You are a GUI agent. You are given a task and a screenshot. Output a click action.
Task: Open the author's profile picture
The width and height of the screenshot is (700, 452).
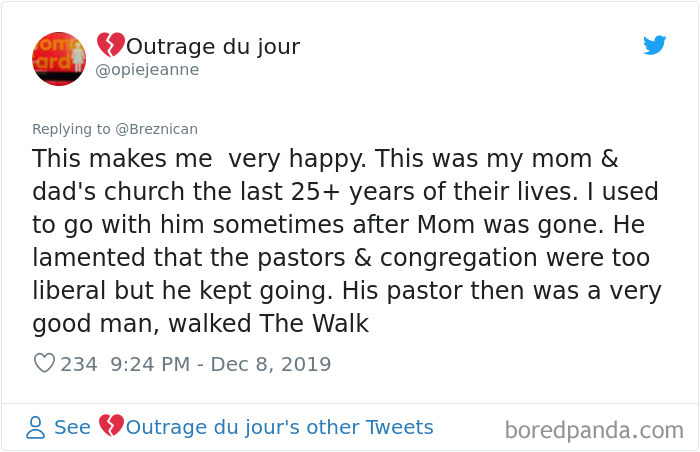(x=59, y=58)
